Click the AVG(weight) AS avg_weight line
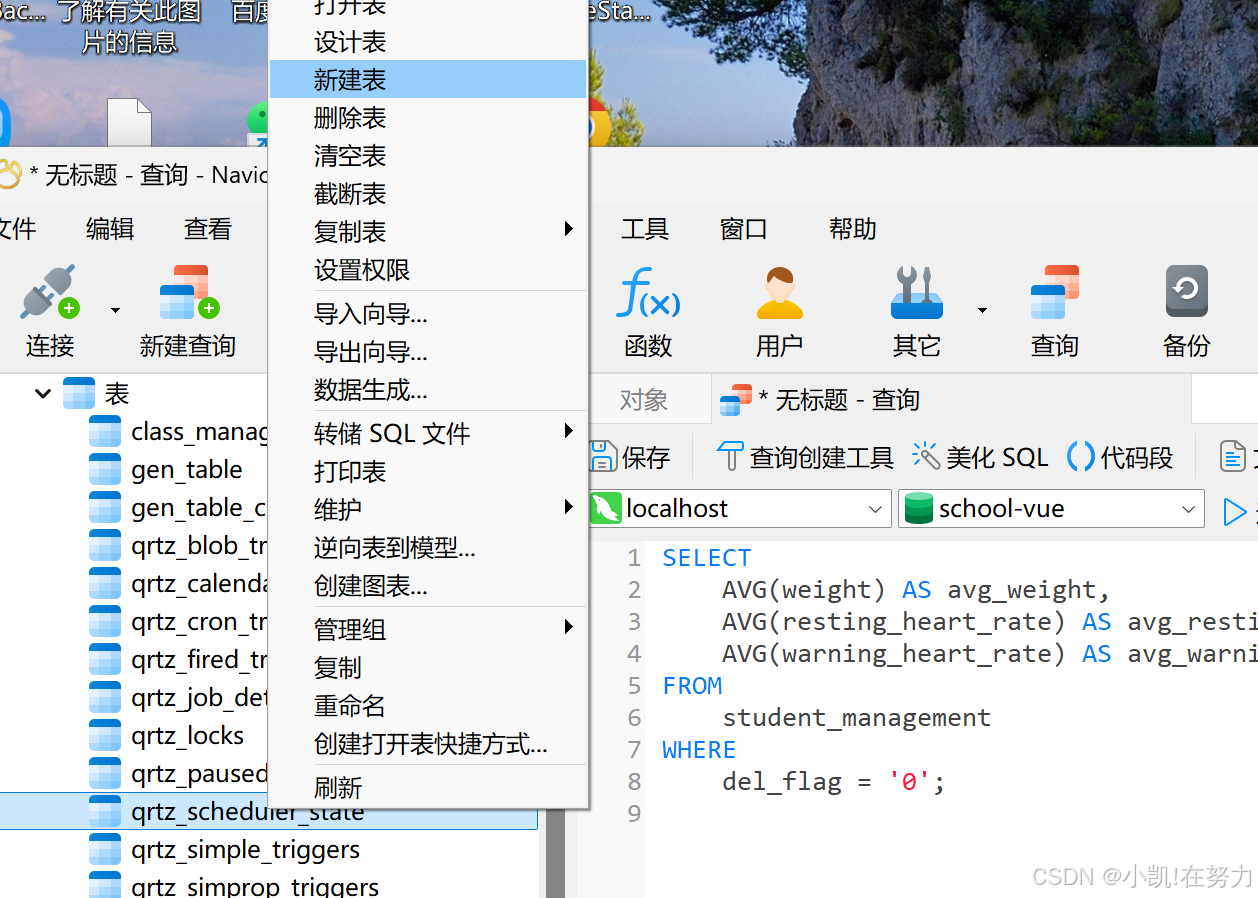Viewport: 1258px width, 898px height. coord(916,589)
